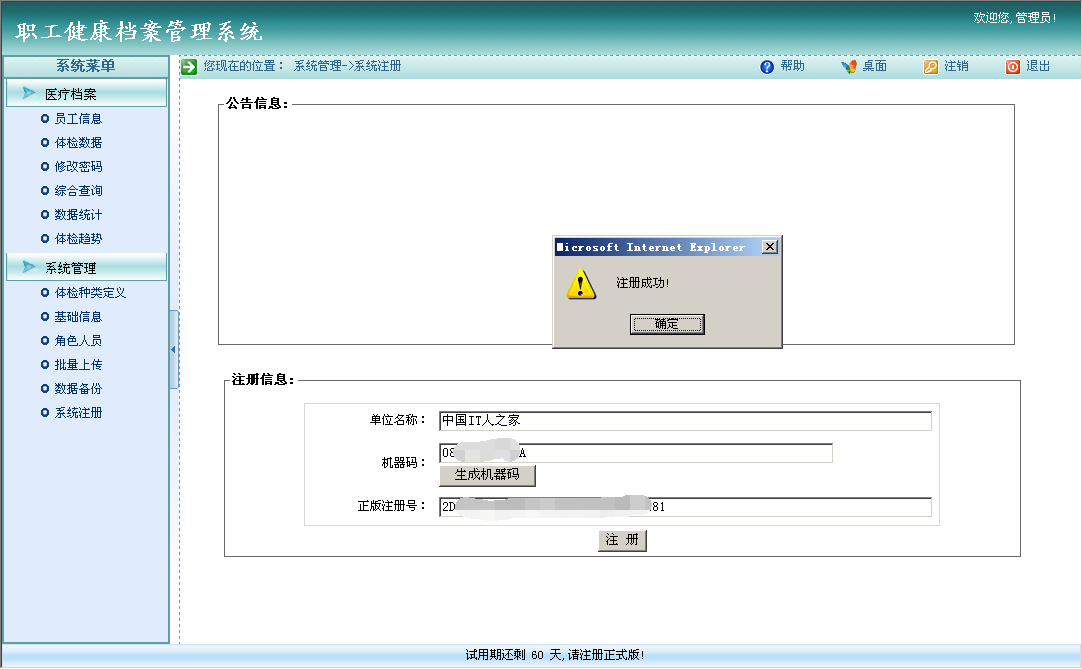Click the yellow warning icon in dialog

(x=581, y=284)
